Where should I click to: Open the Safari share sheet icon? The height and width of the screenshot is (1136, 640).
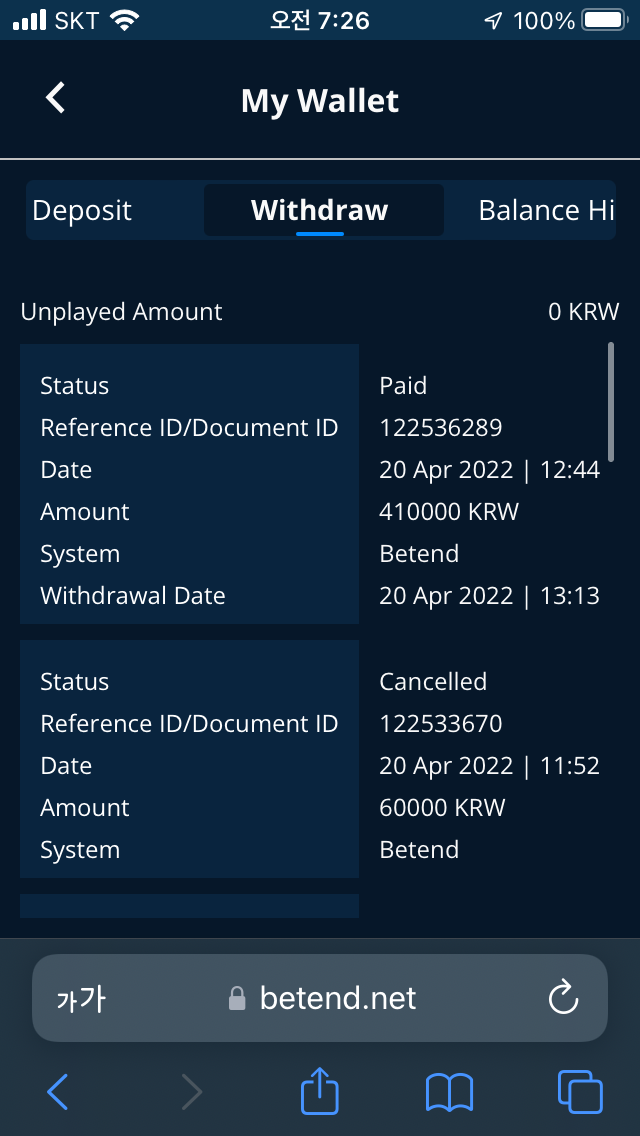click(320, 1089)
